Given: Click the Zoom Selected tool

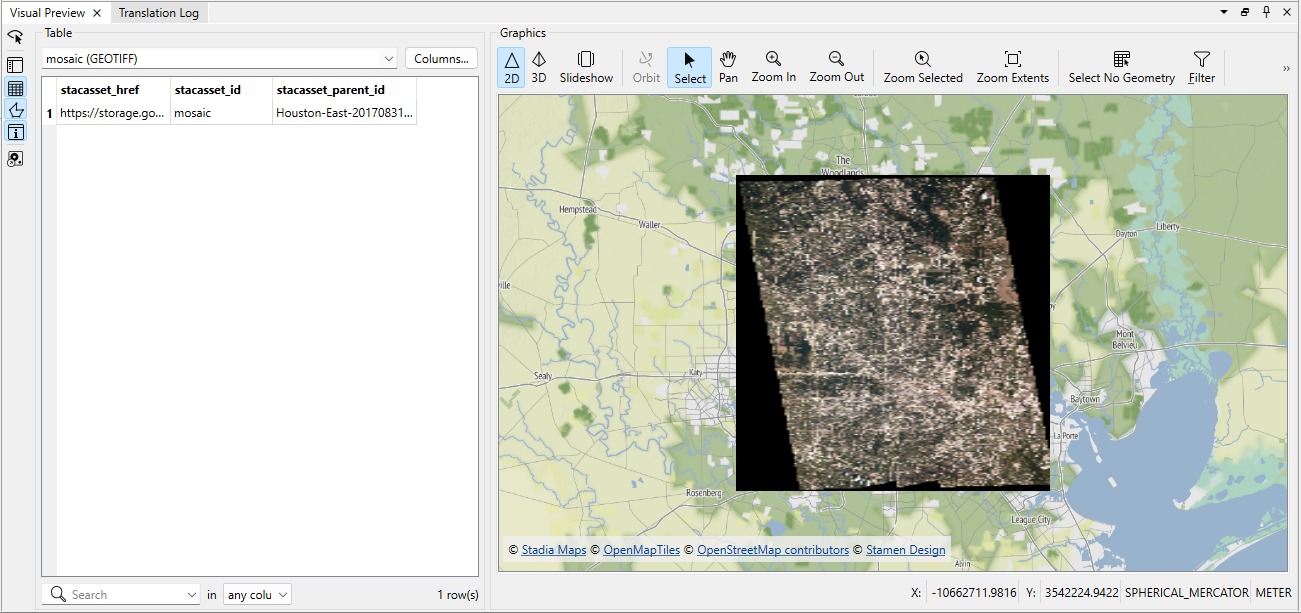Looking at the screenshot, I should 922,67.
